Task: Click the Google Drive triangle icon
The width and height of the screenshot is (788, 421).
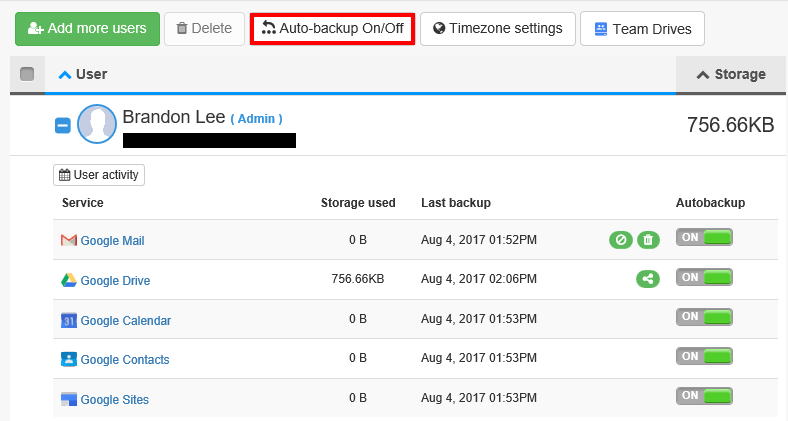Action: (x=69, y=280)
